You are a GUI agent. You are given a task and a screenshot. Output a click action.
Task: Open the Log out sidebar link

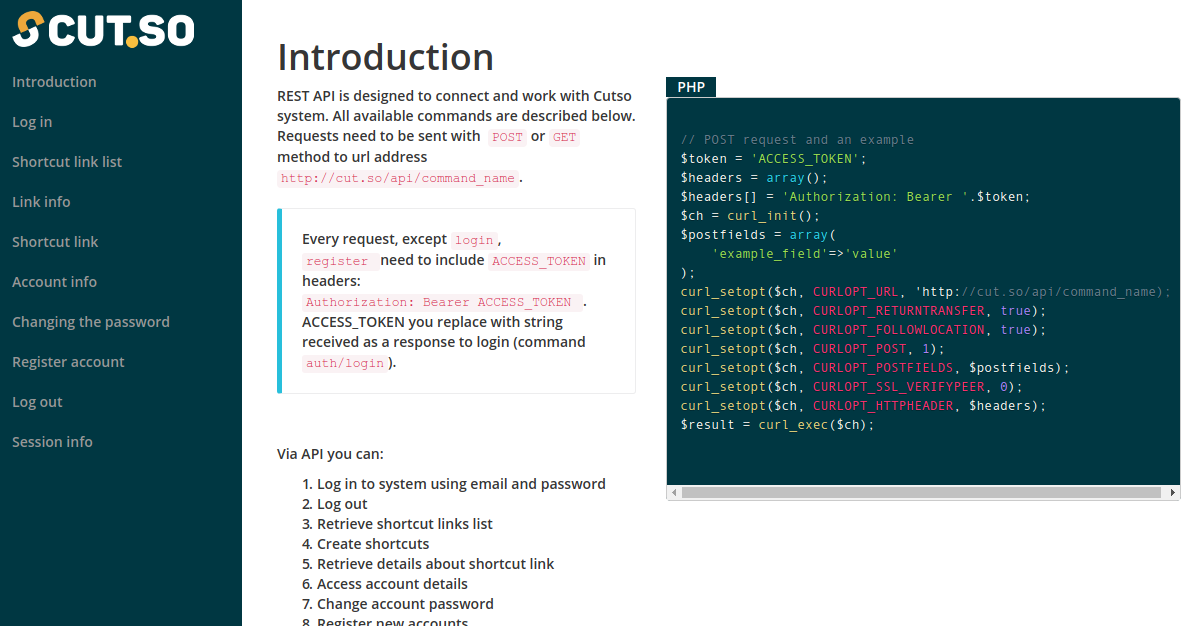tap(37, 402)
